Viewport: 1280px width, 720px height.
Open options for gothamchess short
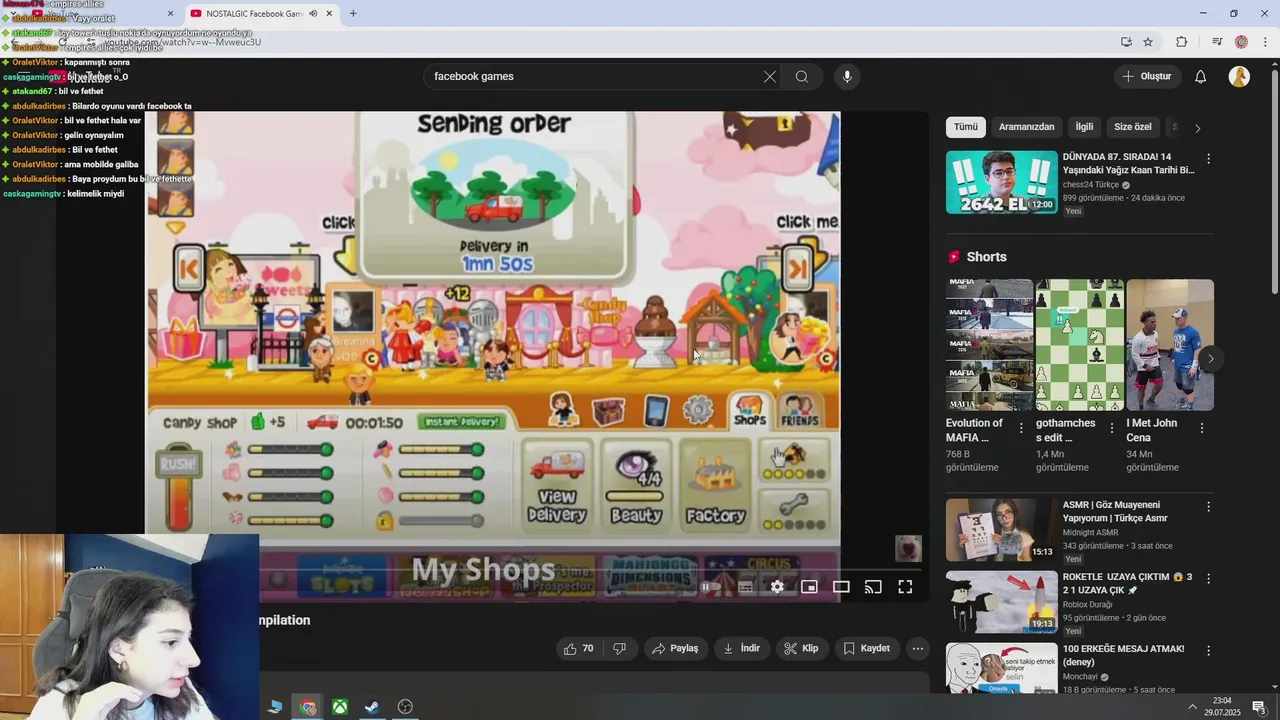pos(1111,428)
